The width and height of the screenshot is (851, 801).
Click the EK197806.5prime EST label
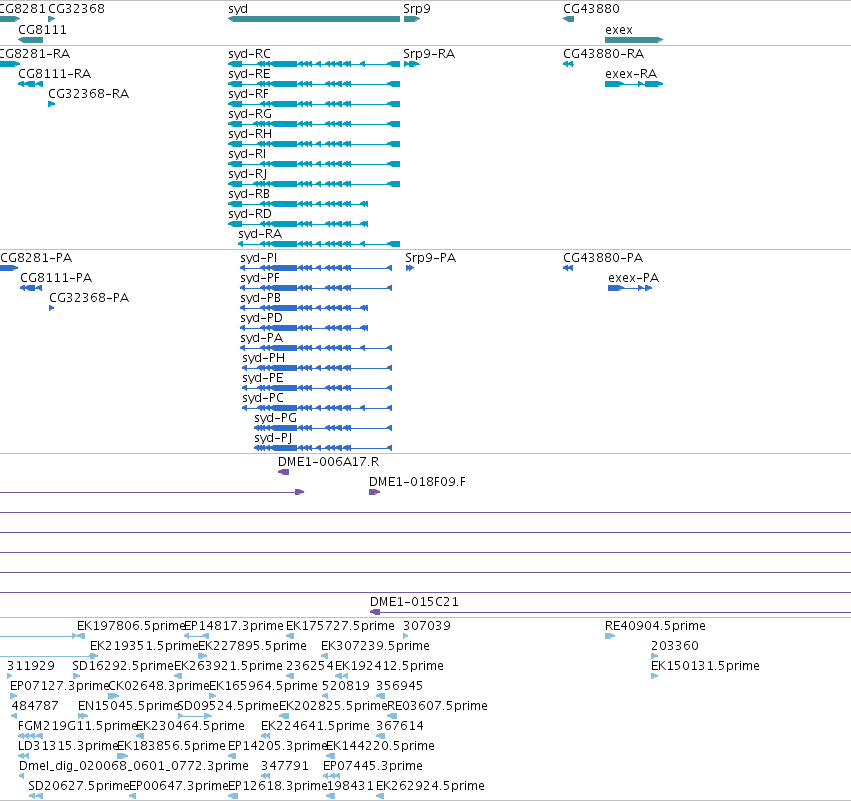pyautogui.click(x=130, y=626)
